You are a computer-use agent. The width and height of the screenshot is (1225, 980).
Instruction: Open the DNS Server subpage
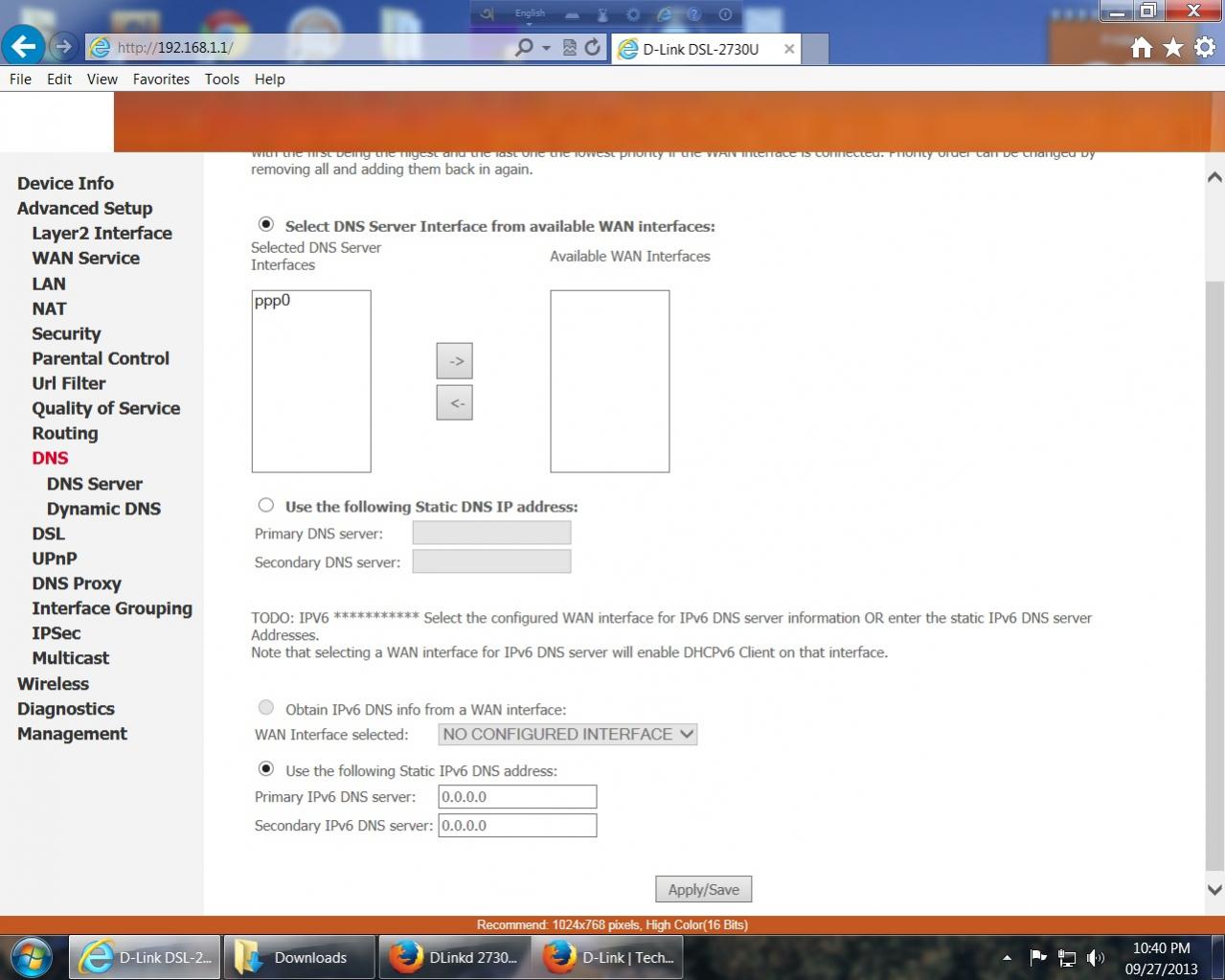point(95,485)
